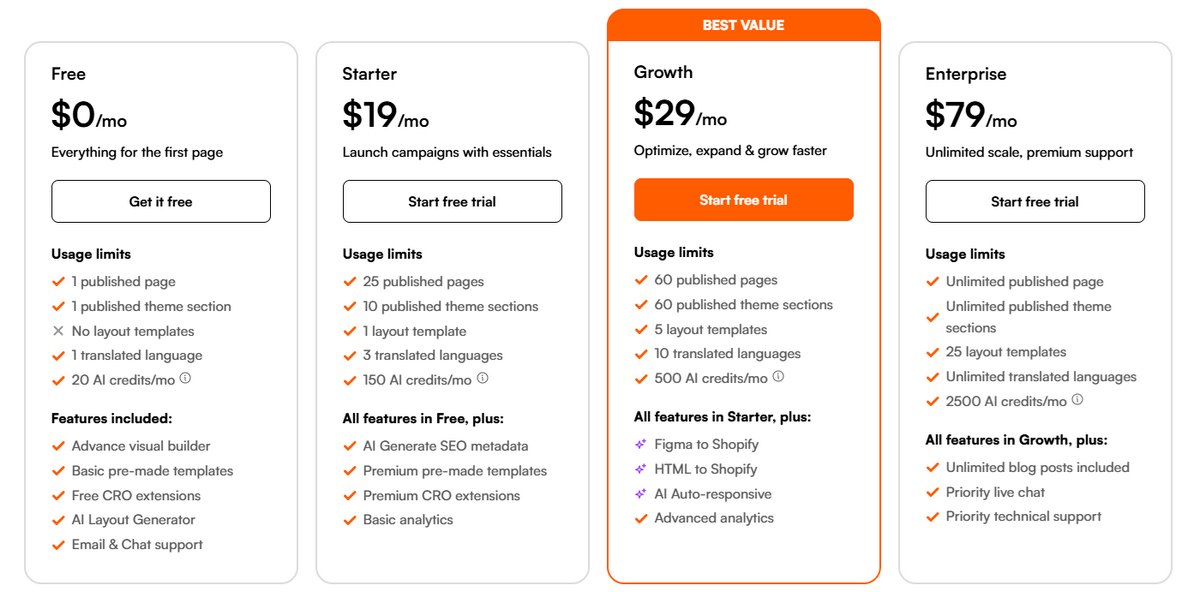Click Start free trial under the Starter plan
The height and width of the screenshot is (592, 1200).
point(452,201)
